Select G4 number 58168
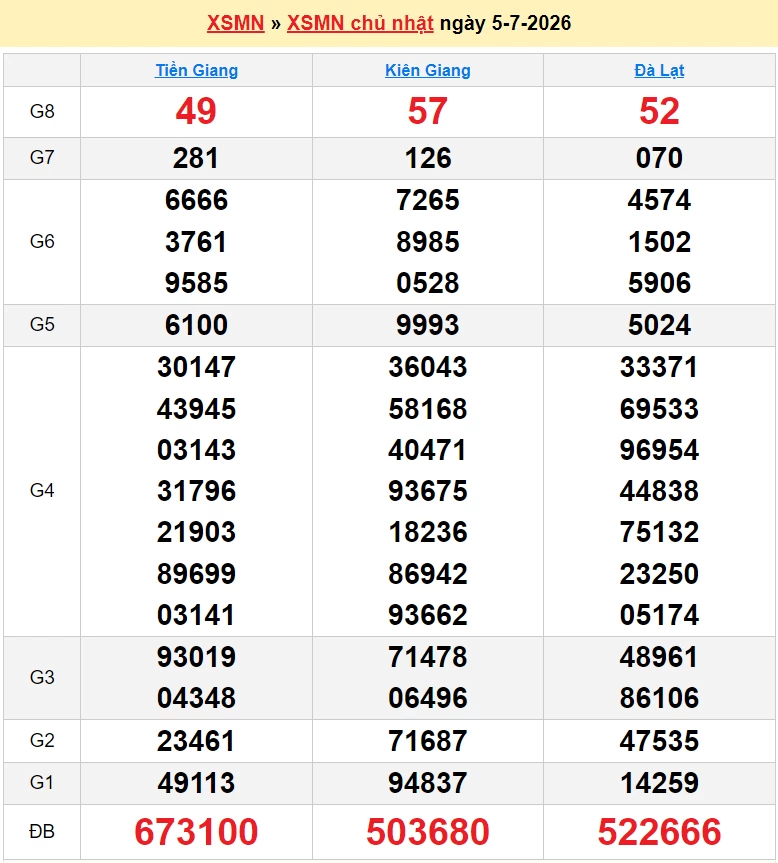The width and height of the screenshot is (778, 863). pyautogui.click(x=428, y=409)
